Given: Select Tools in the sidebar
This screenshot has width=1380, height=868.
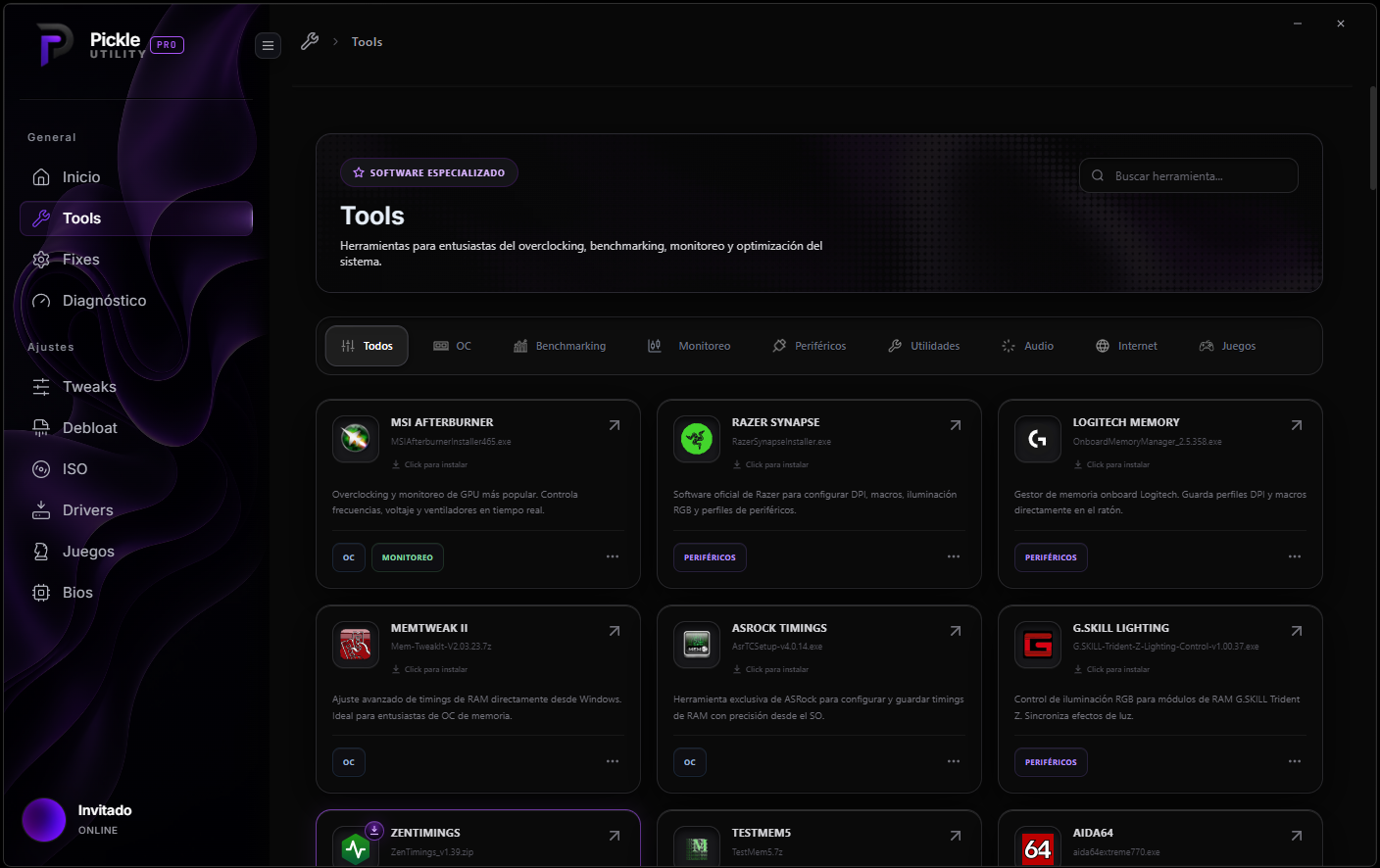Looking at the screenshot, I should 136,218.
